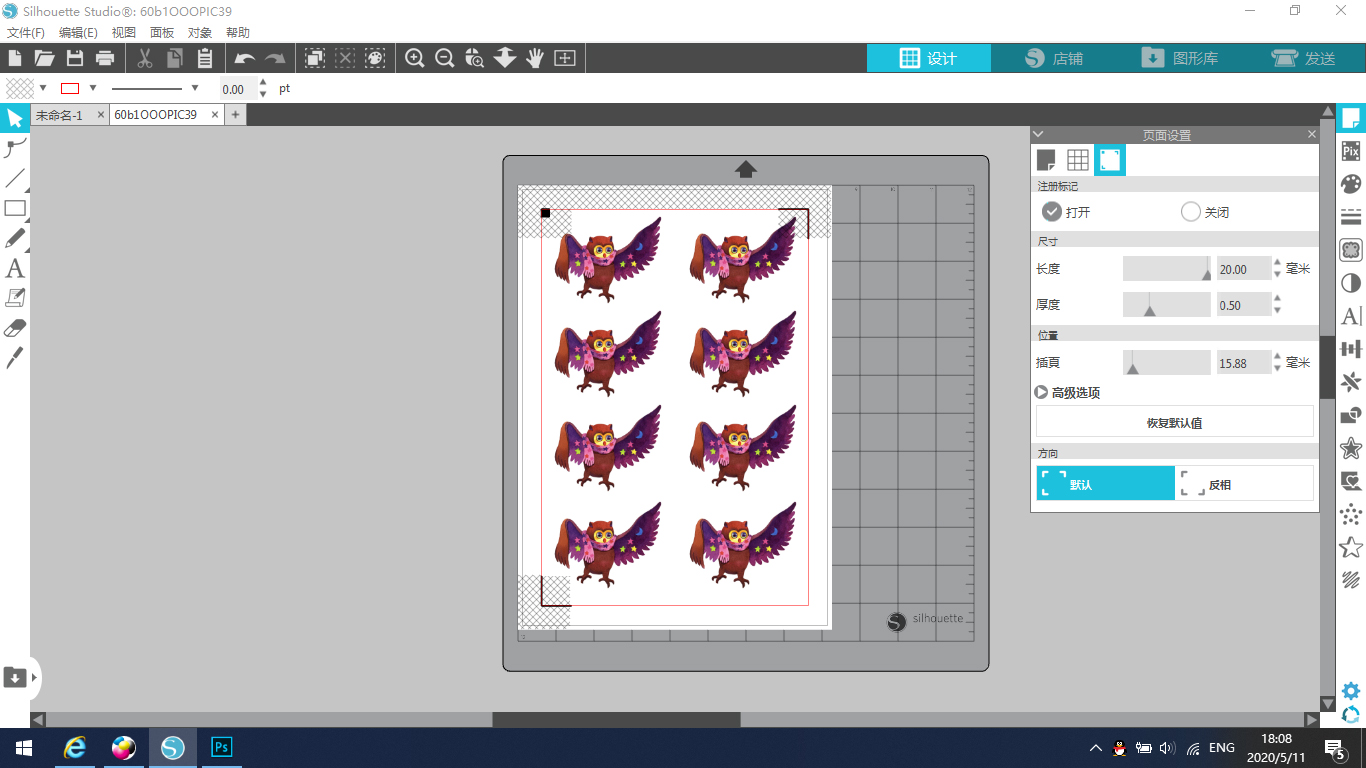The height and width of the screenshot is (768, 1366).
Task: Open the line color dropdown arrow
Action: tap(93, 88)
